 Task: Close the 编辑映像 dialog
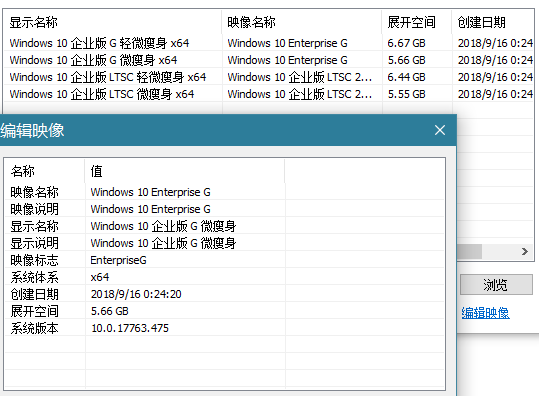point(440,130)
